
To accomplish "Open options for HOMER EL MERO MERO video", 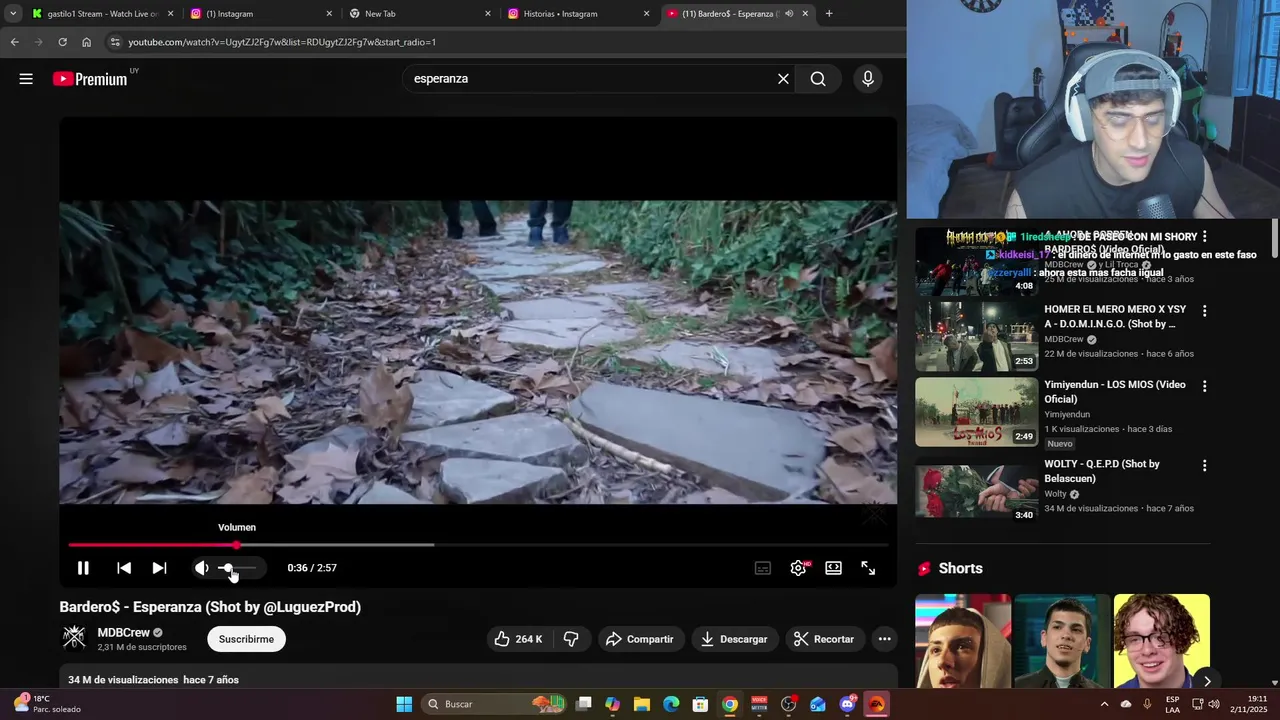I will 1204,311.
